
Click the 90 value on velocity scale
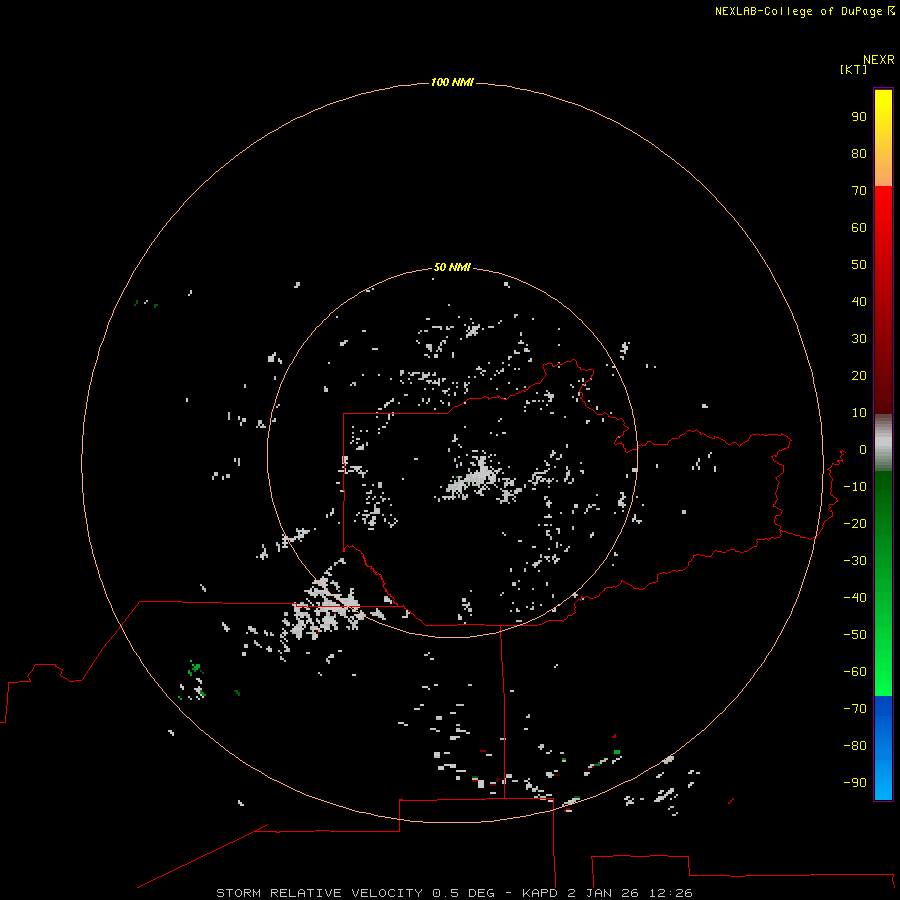click(x=859, y=117)
